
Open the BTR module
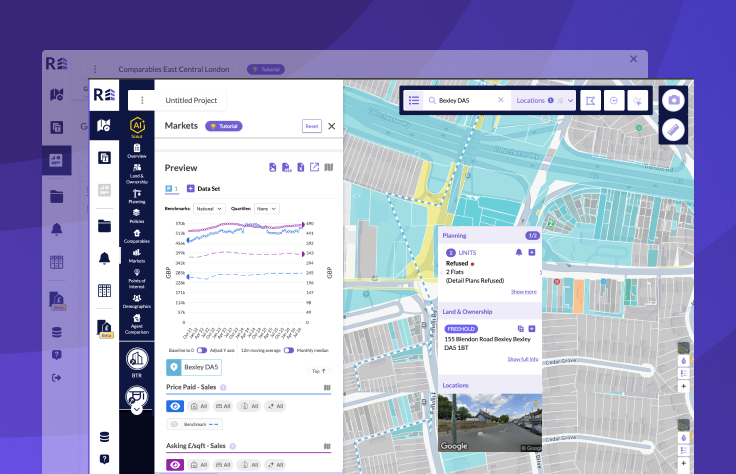tap(137, 362)
